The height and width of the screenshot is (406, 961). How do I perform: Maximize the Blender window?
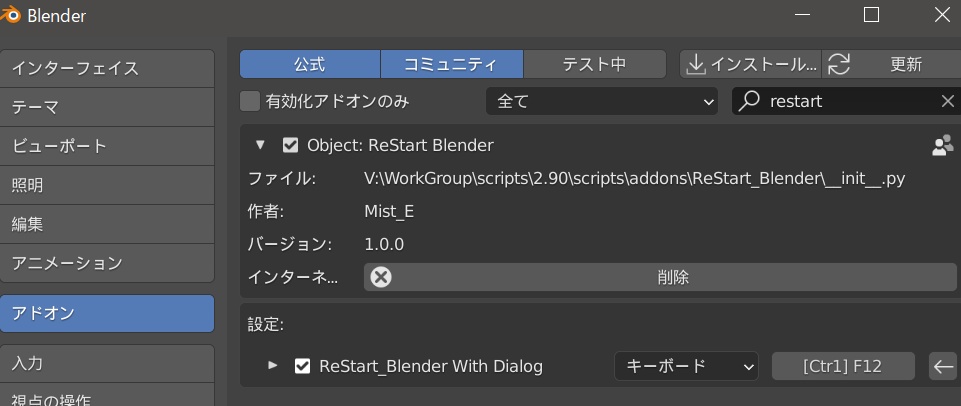871,15
